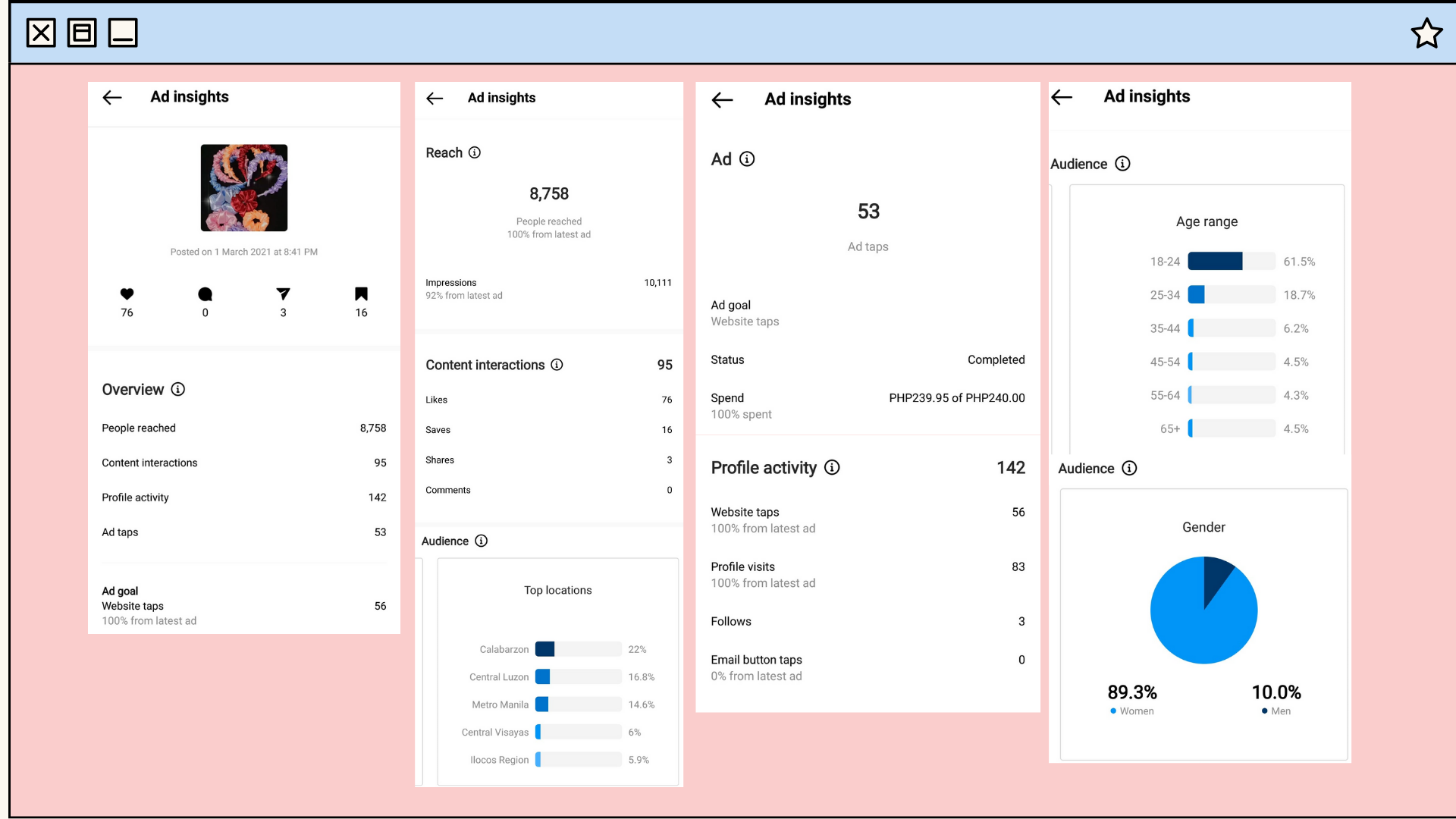
Task: Click the star icon in the top bar
Action: 1426,33
